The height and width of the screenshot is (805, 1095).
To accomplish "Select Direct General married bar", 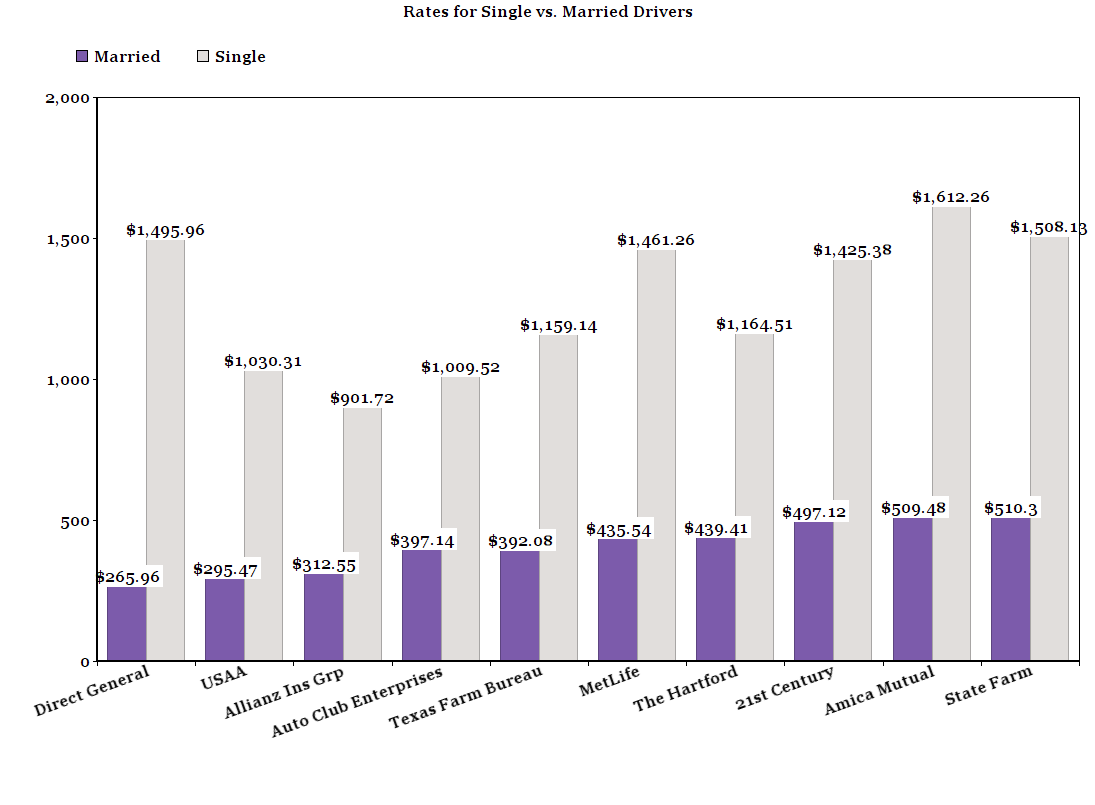I will point(126,623).
